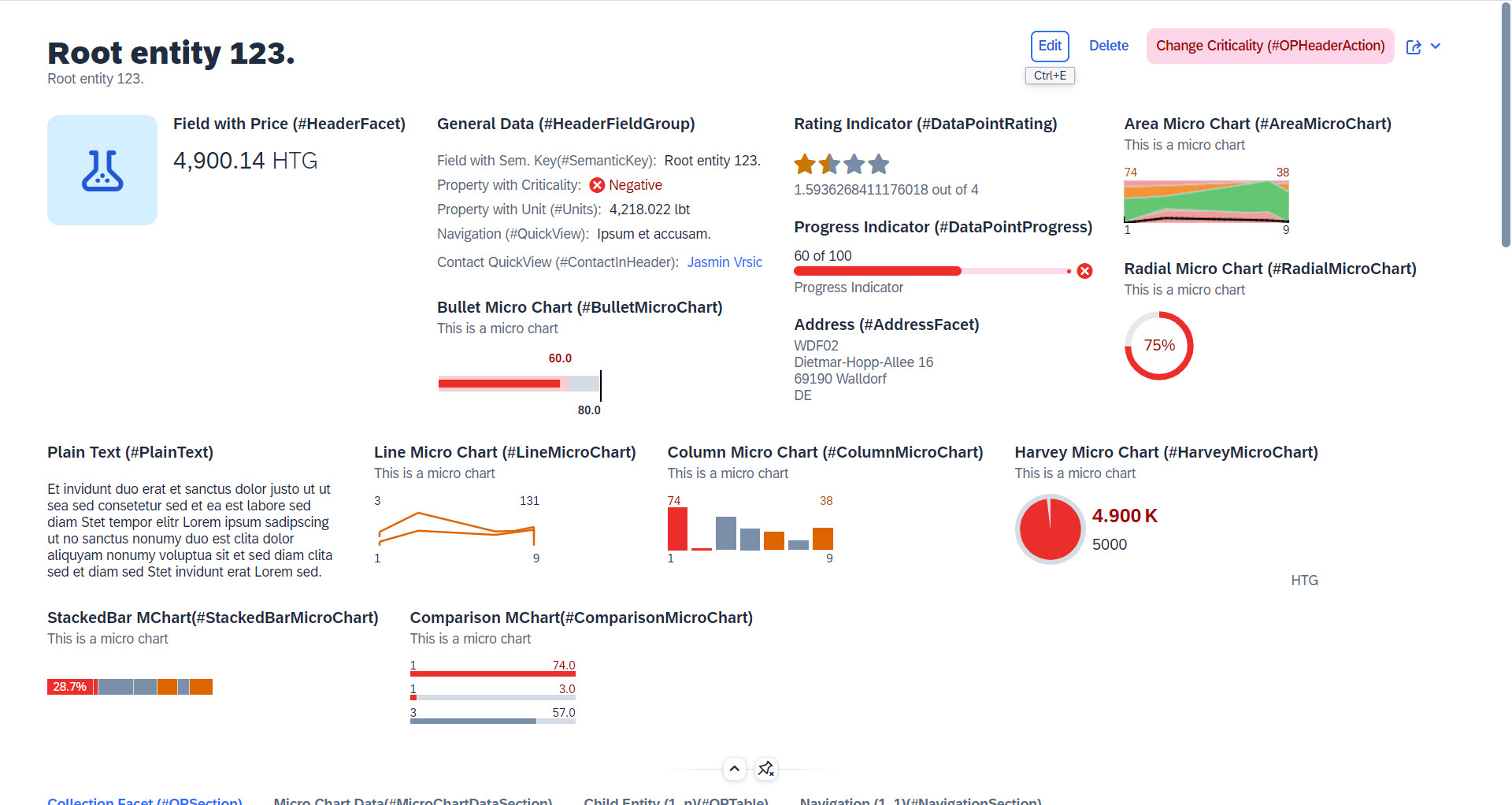This screenshot has width=1512, height=805.
Task: Click the rating indicator stars
Action: (x=842, y=164)
